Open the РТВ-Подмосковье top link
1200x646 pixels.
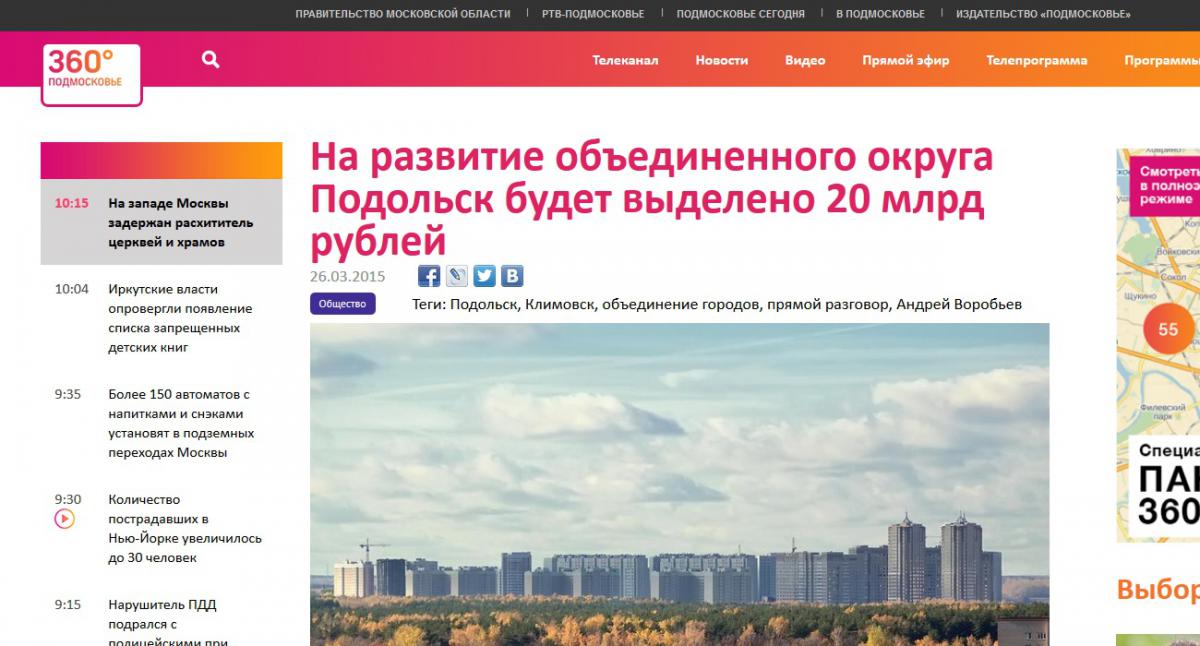593,14
